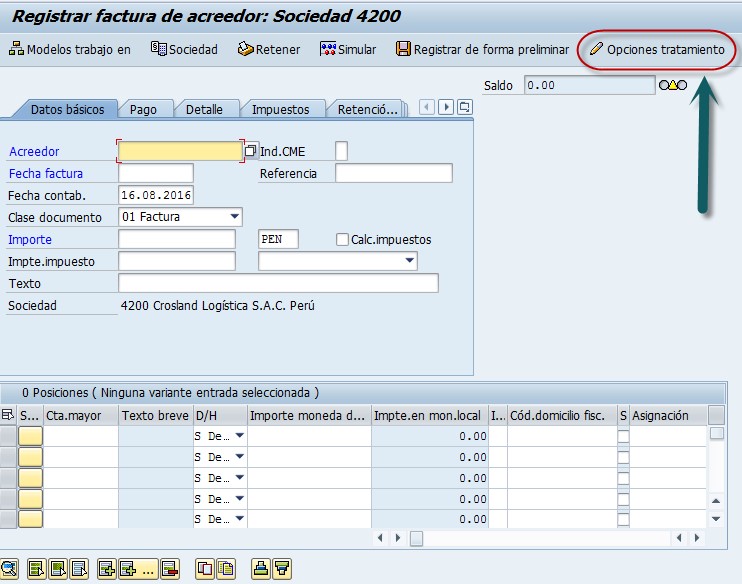Tick the S column checkbox in the first row
The height and width of the screenshot is (584, 742).
click(x=623, y=436)
